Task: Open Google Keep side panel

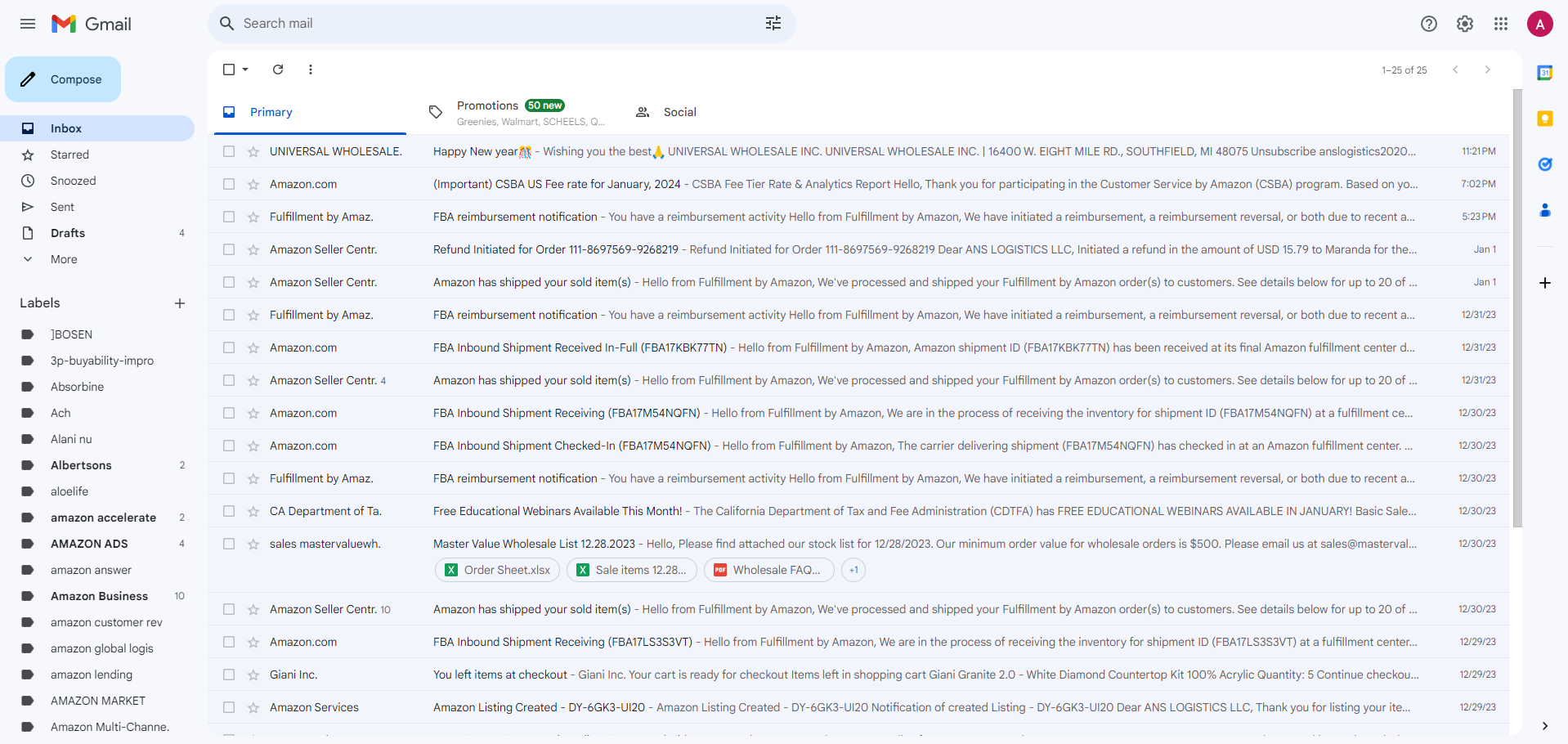Action: pyautogui.click(x=1545, y=119)
